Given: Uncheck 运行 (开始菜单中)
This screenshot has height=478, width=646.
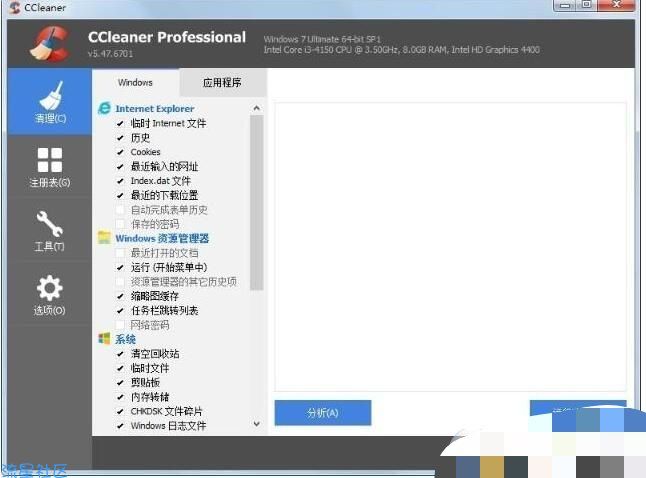Looking at the screenshot, I should point(120,267).
